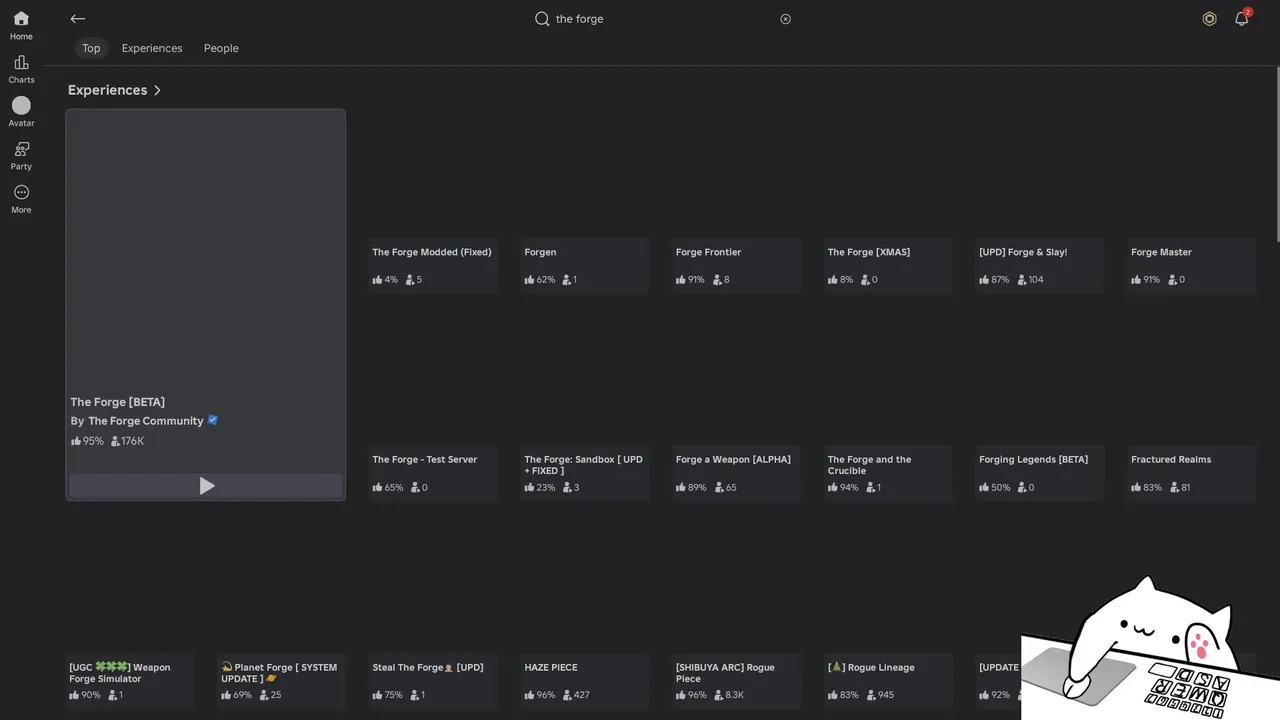Switch to the Experiences tab

point(152,48)
